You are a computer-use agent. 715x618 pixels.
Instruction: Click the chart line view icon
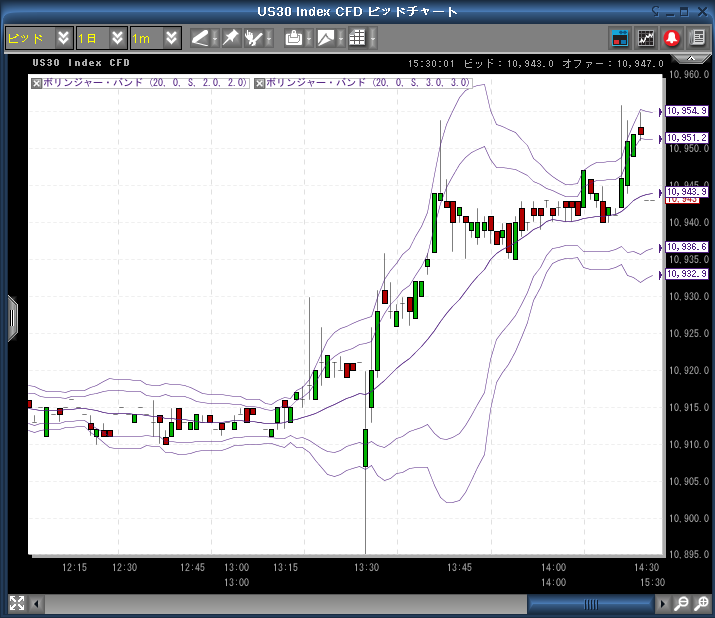(646, 38)
